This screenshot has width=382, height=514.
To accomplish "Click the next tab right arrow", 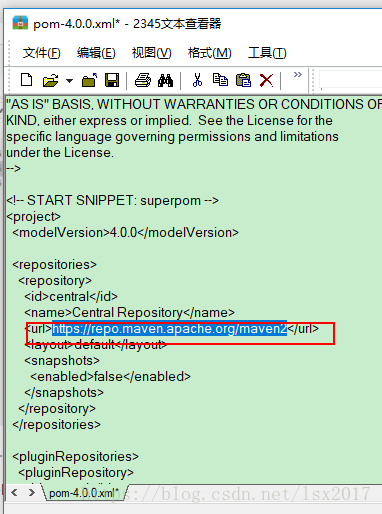I will pyautogui.click(x=31, y=492).
